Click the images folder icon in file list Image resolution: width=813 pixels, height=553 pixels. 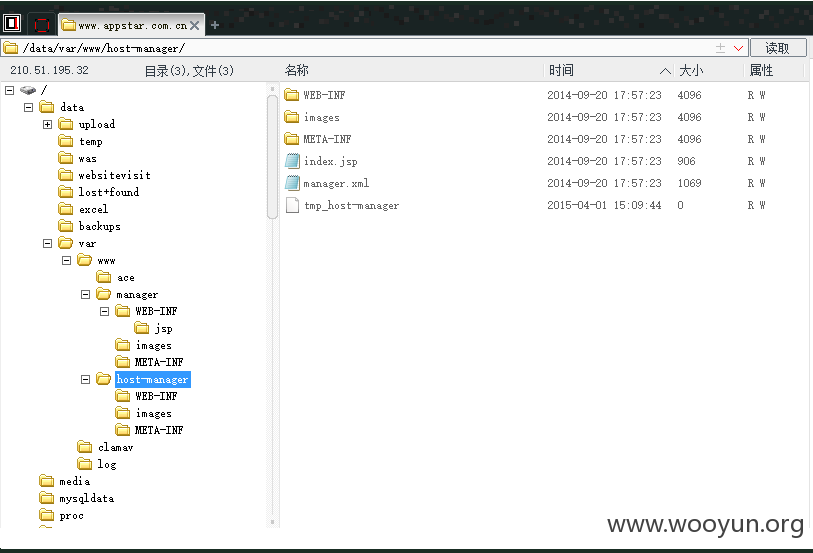[x=292, y=117]
